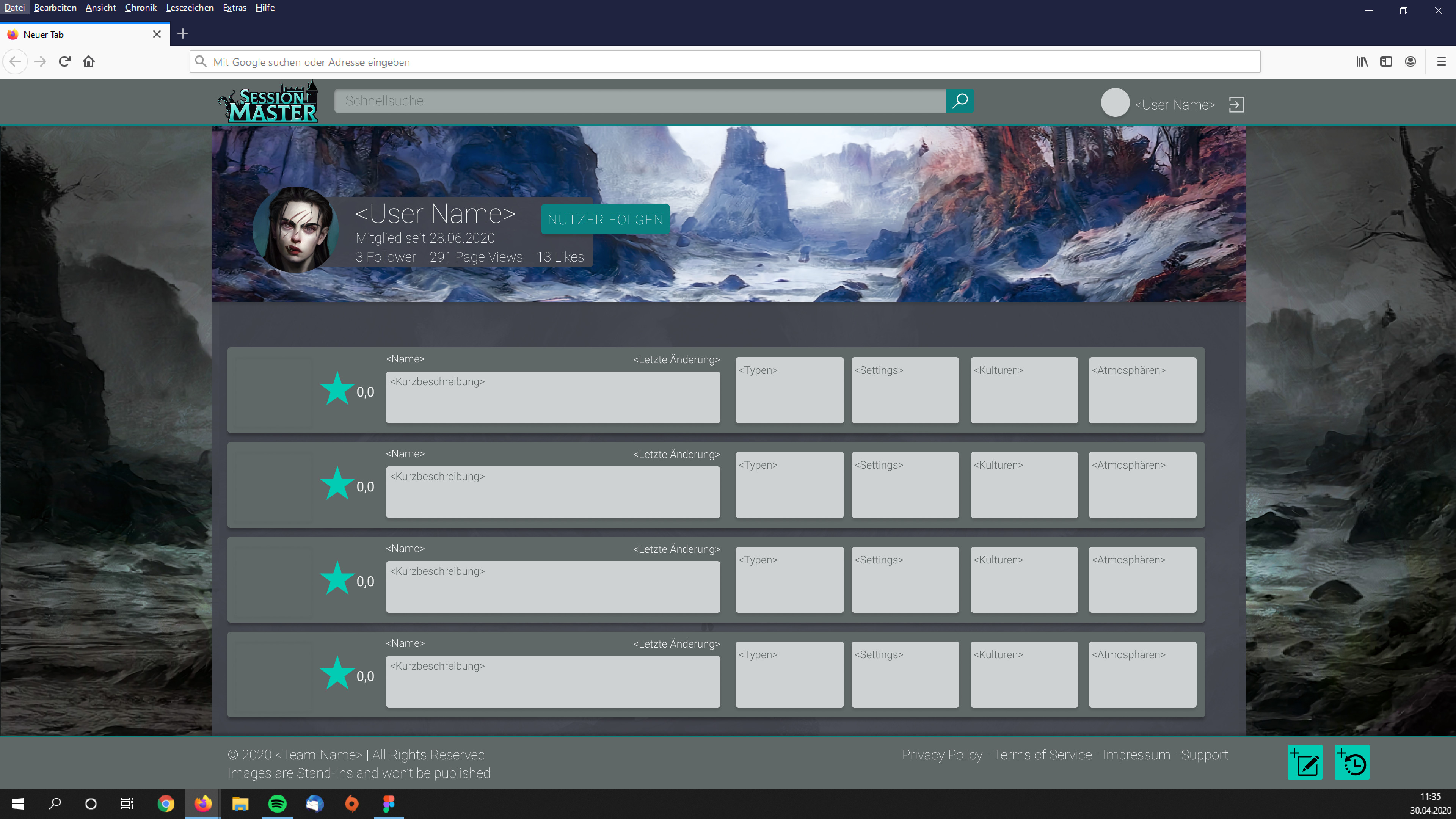Open the Hilfe menu
Image resolution: width=1456 pixels, height=819 pixels.
click(265, 7)
